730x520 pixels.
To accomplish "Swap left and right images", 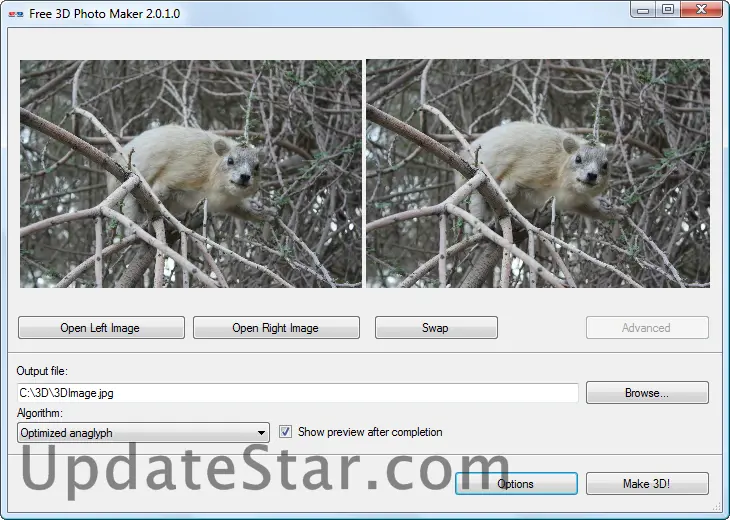I will point(436,328).
